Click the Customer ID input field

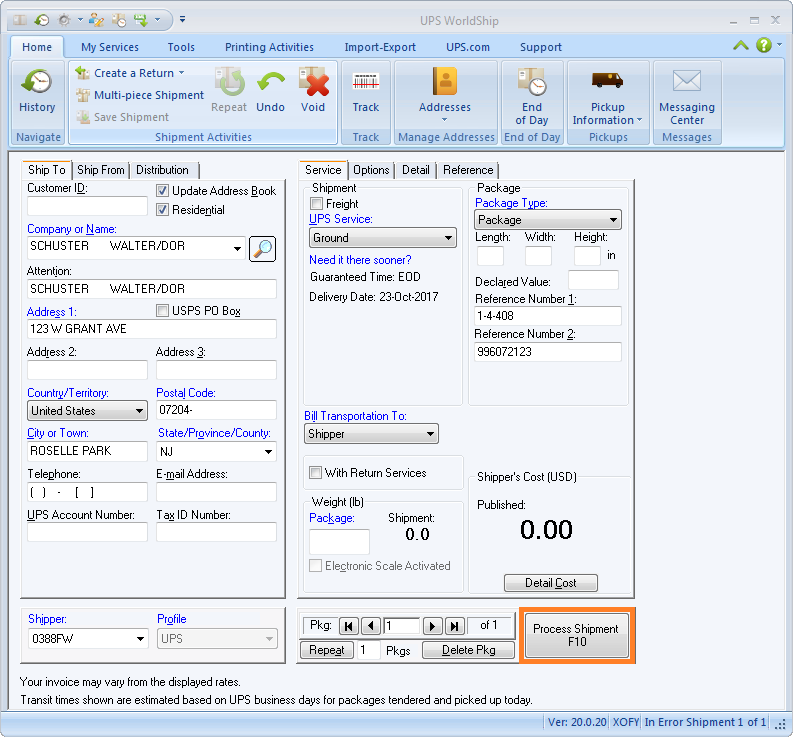[x=87, y=206]
